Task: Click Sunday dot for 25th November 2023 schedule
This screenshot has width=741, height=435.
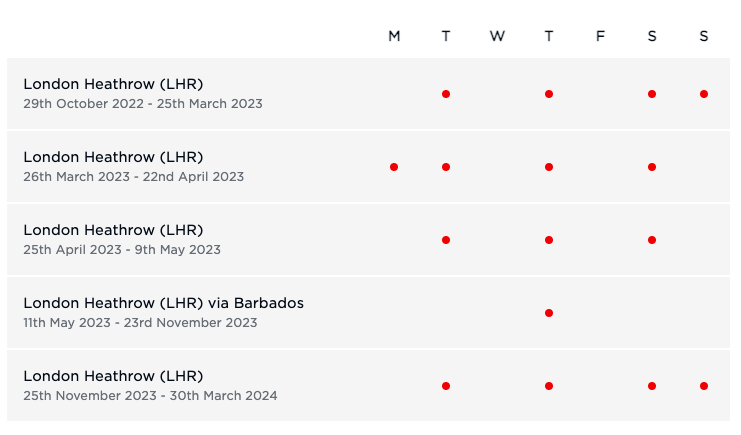Action: pyautogui.click(x=704, y=386)
